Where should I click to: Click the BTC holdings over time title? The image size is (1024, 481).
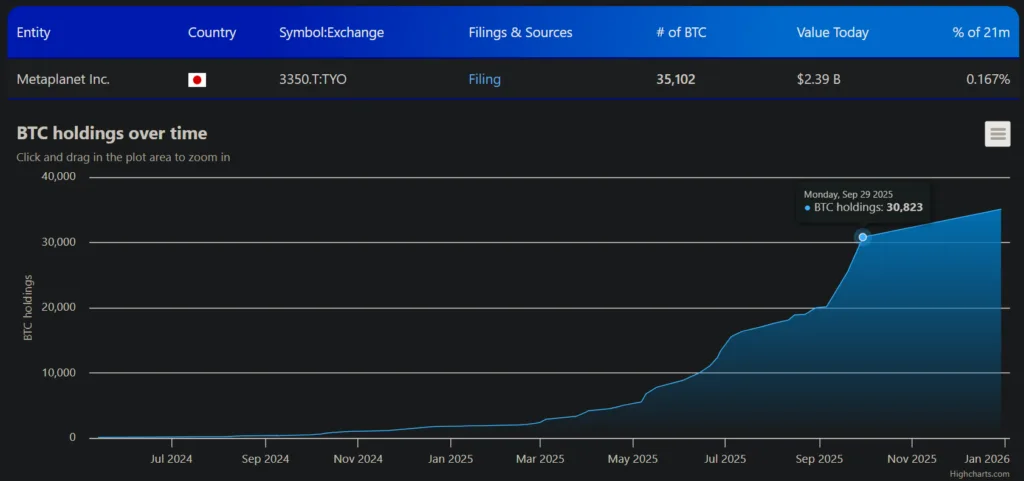(x=112, y=134)
